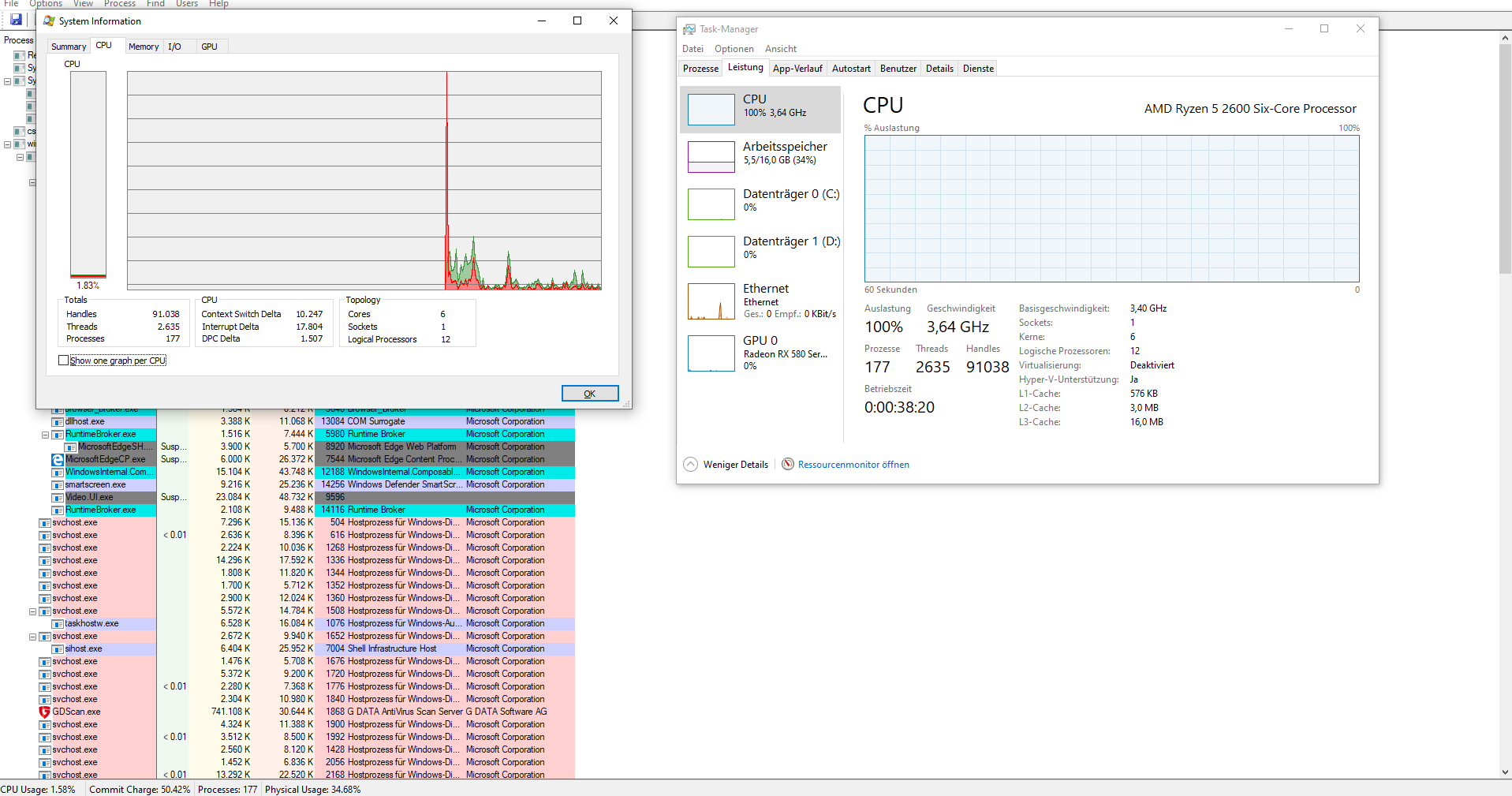Collapse Task-Manager with Weniger Details chevron
Screen dimensions: 1512x796
click(x=691, y=464)
